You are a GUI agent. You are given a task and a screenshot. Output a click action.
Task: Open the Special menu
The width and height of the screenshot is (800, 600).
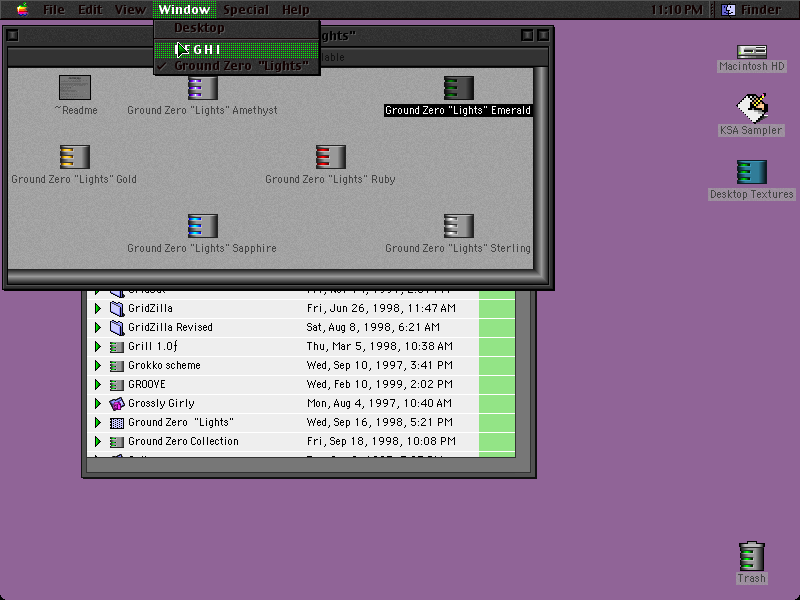246,10
